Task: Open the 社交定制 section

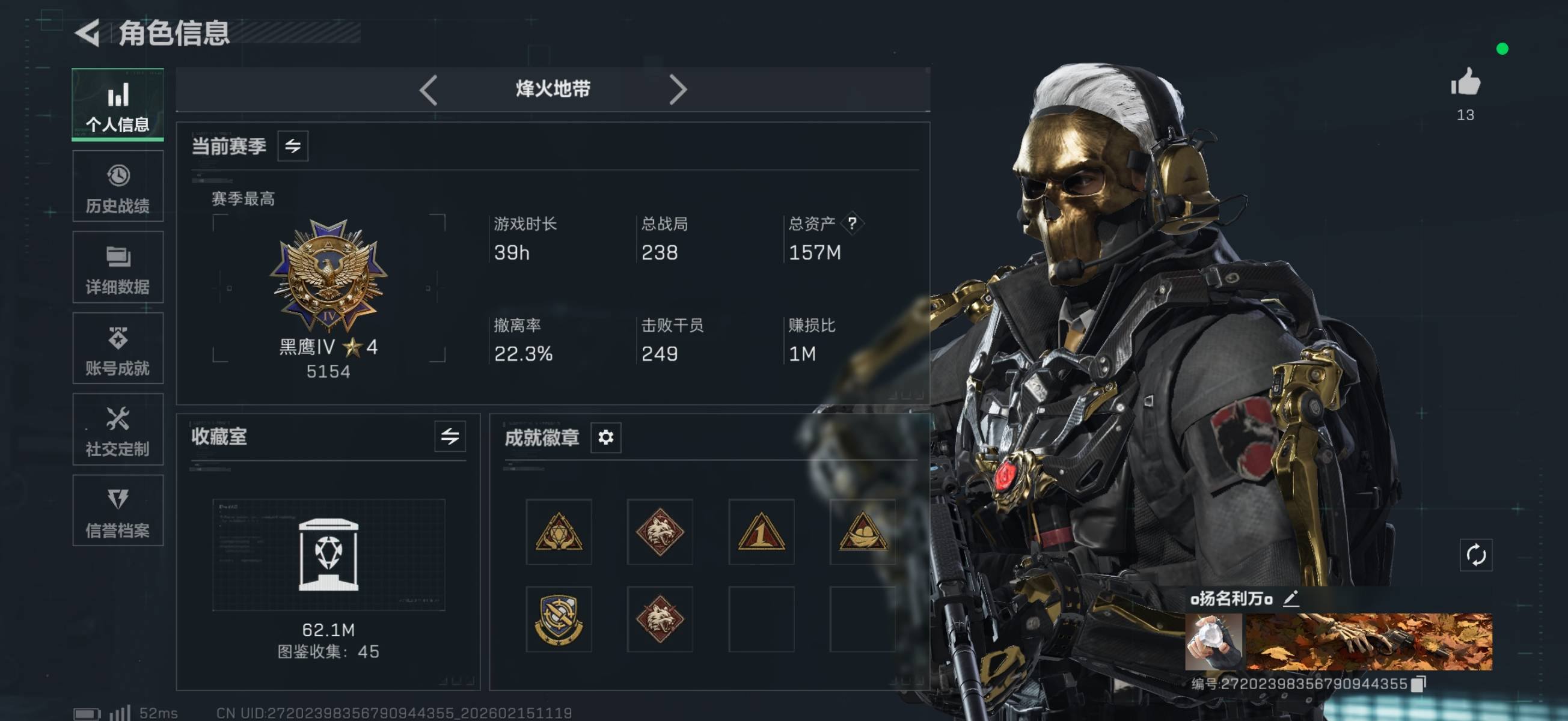Action: click(118, 430)
